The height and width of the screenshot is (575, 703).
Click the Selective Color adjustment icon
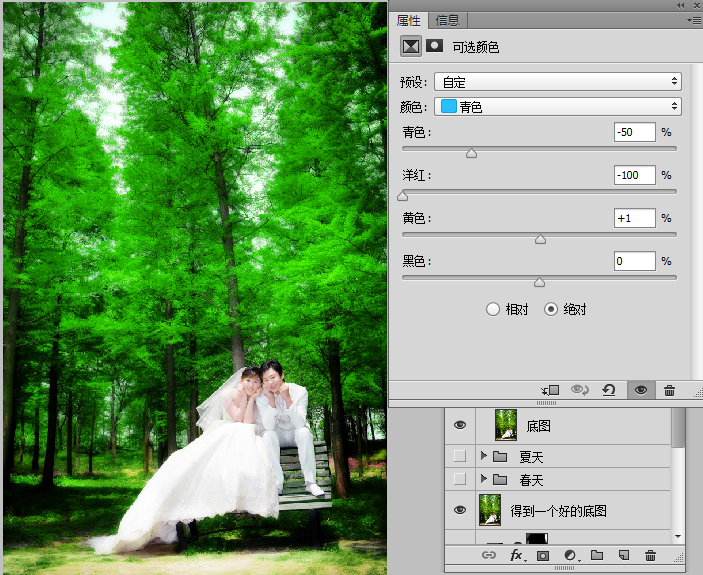coord(411,46)
